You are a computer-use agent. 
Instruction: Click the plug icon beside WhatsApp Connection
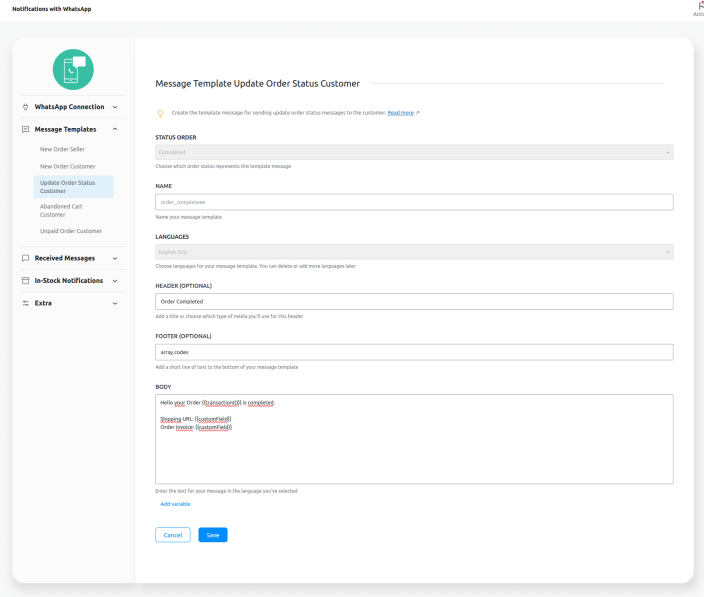pyautogui.click(x=25, y=107)
